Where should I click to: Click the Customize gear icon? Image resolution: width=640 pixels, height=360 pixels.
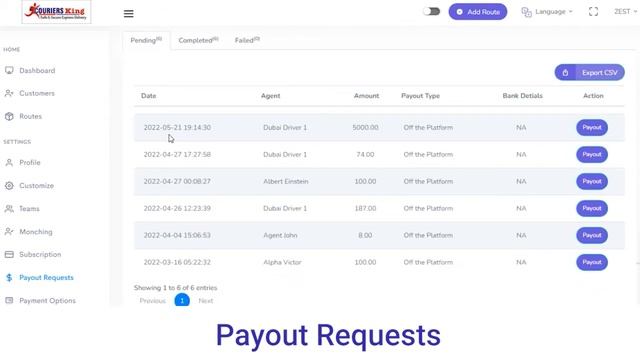point(9,186)
